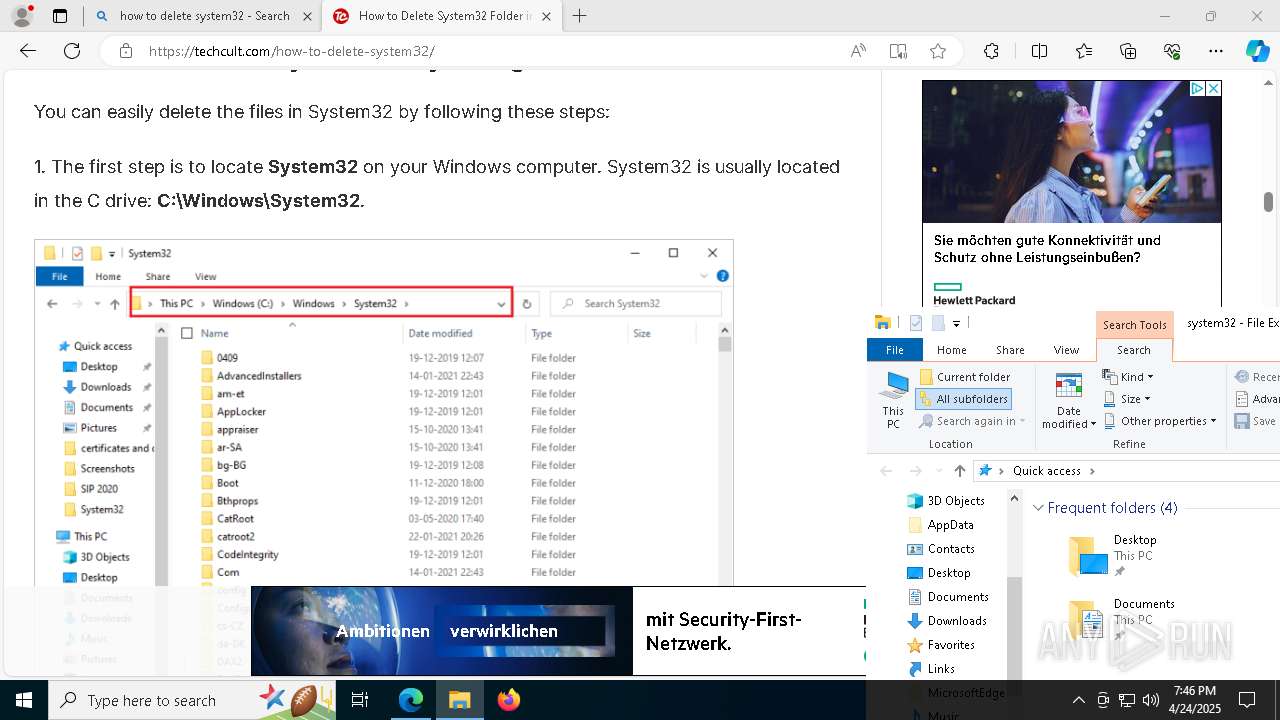Switch to Home ribbon tab
This screenshot has height=720, width=1280.
tap(951, 350)
